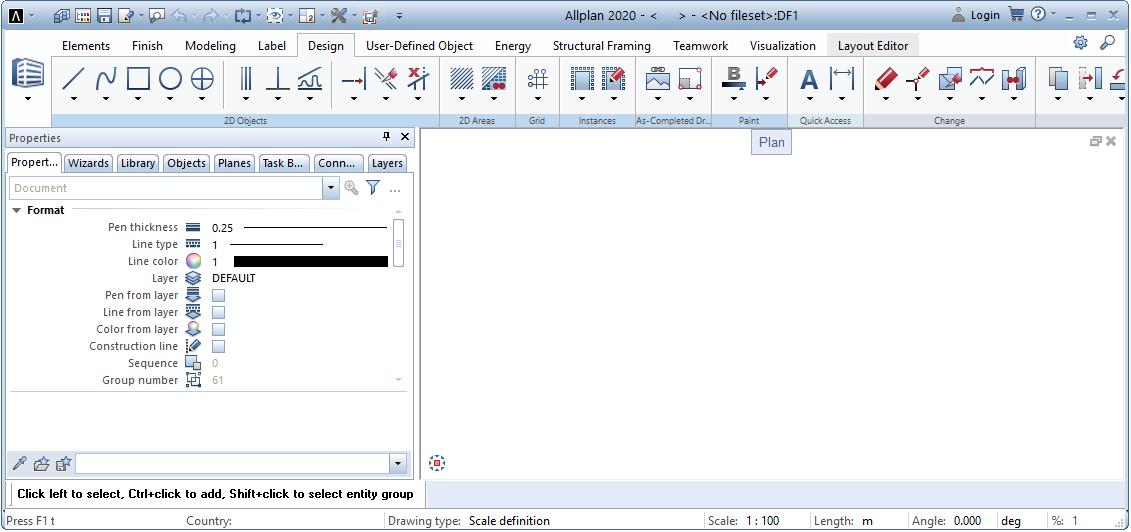Select the Parallel lines tool

click(246, 79)
